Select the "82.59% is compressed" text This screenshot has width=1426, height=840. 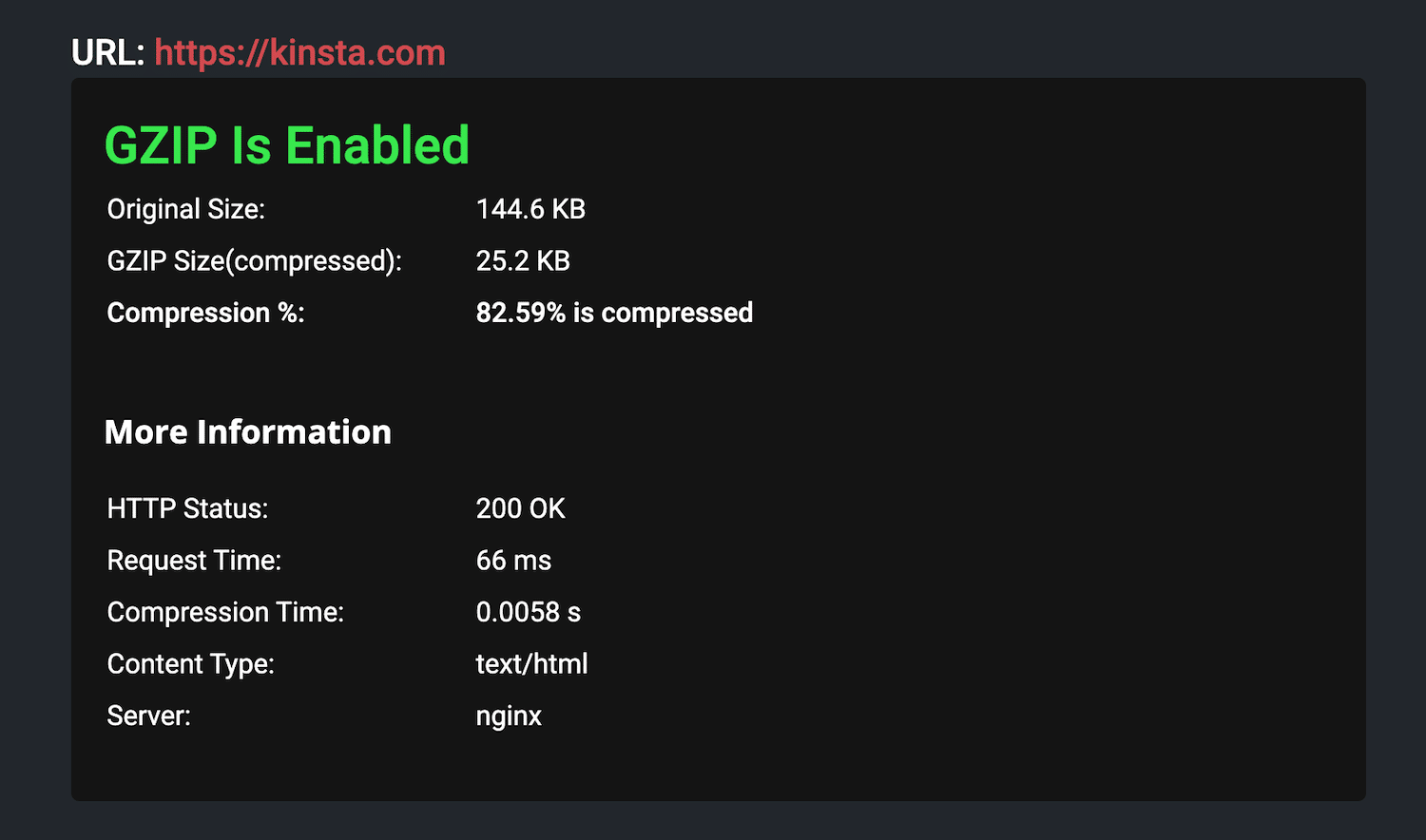tap(614, 313)
